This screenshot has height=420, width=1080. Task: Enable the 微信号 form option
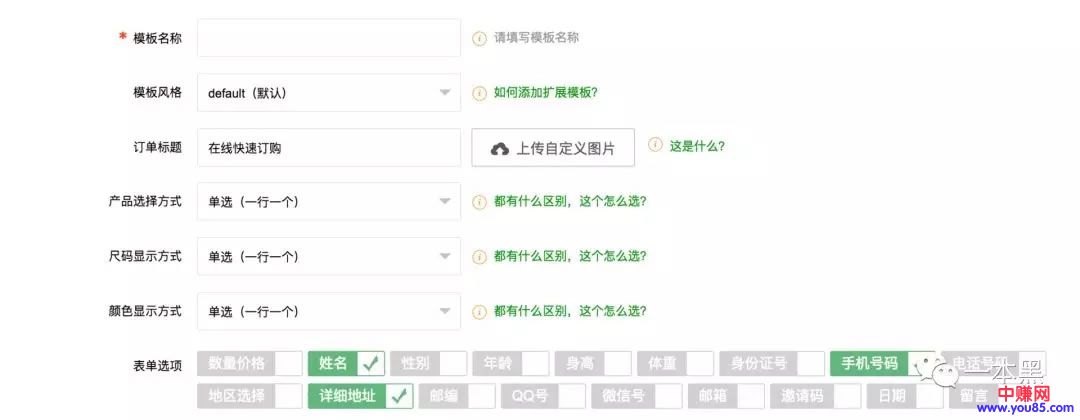[668, 396]
